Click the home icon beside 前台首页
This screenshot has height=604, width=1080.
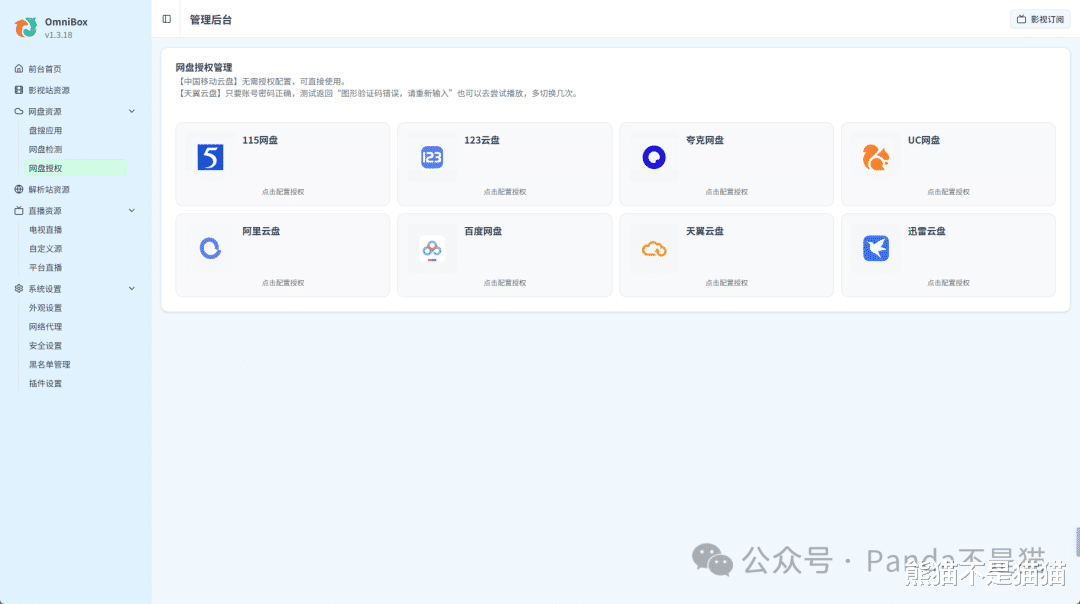click(19, 69)
